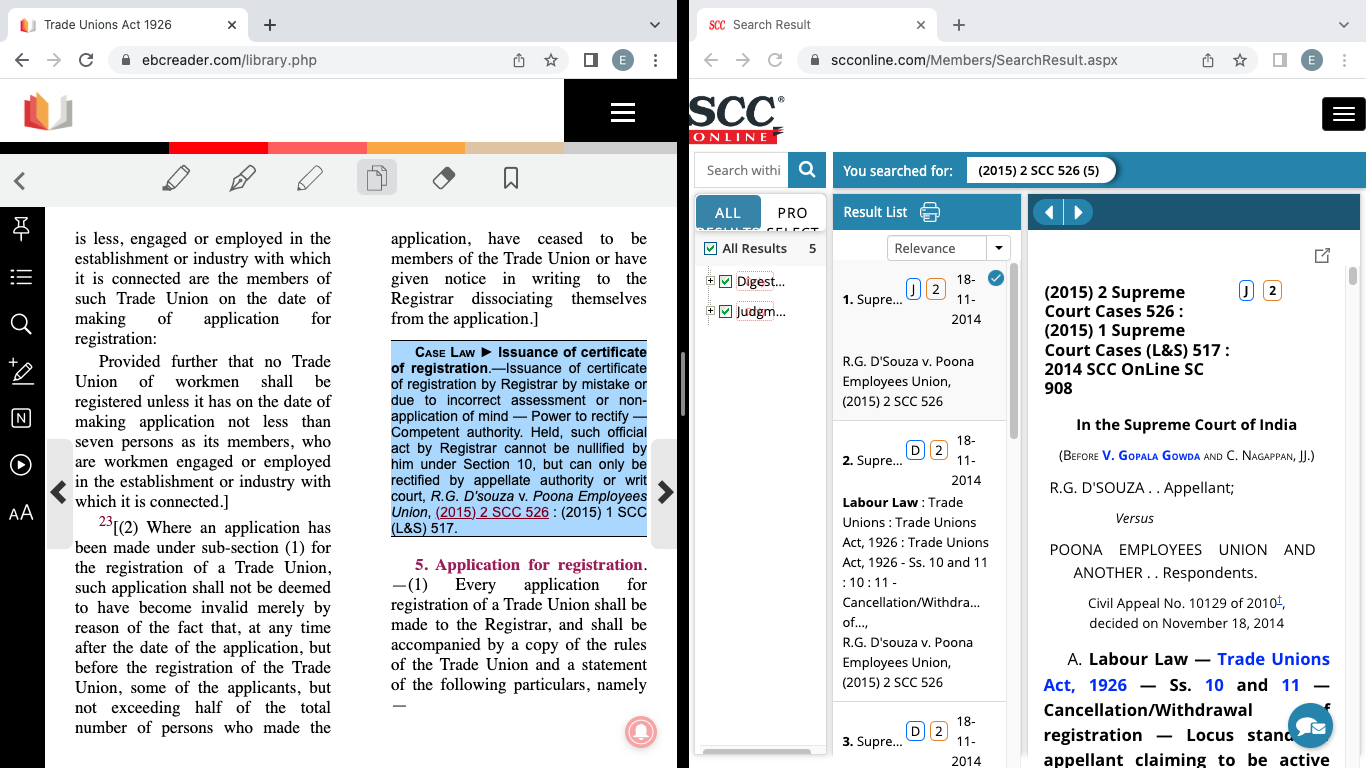Select the eraser tool in EBC Reader
Screen dimensions: 1366x768
444,178
